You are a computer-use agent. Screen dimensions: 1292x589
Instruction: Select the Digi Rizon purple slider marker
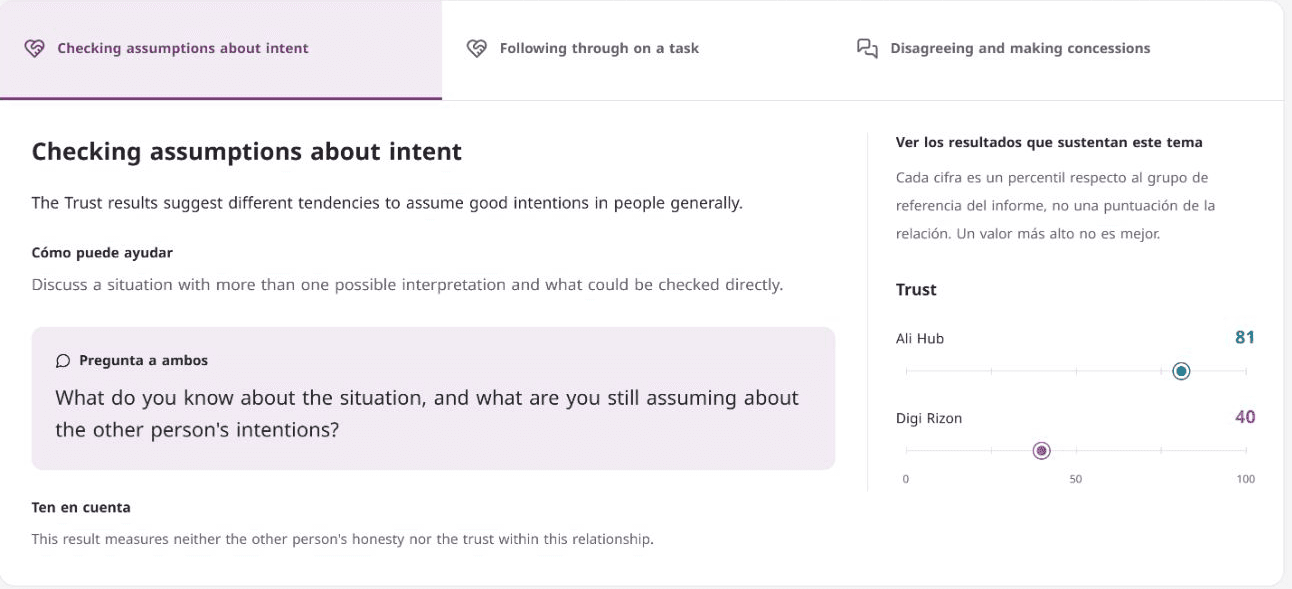click(x=1041, y=451)
